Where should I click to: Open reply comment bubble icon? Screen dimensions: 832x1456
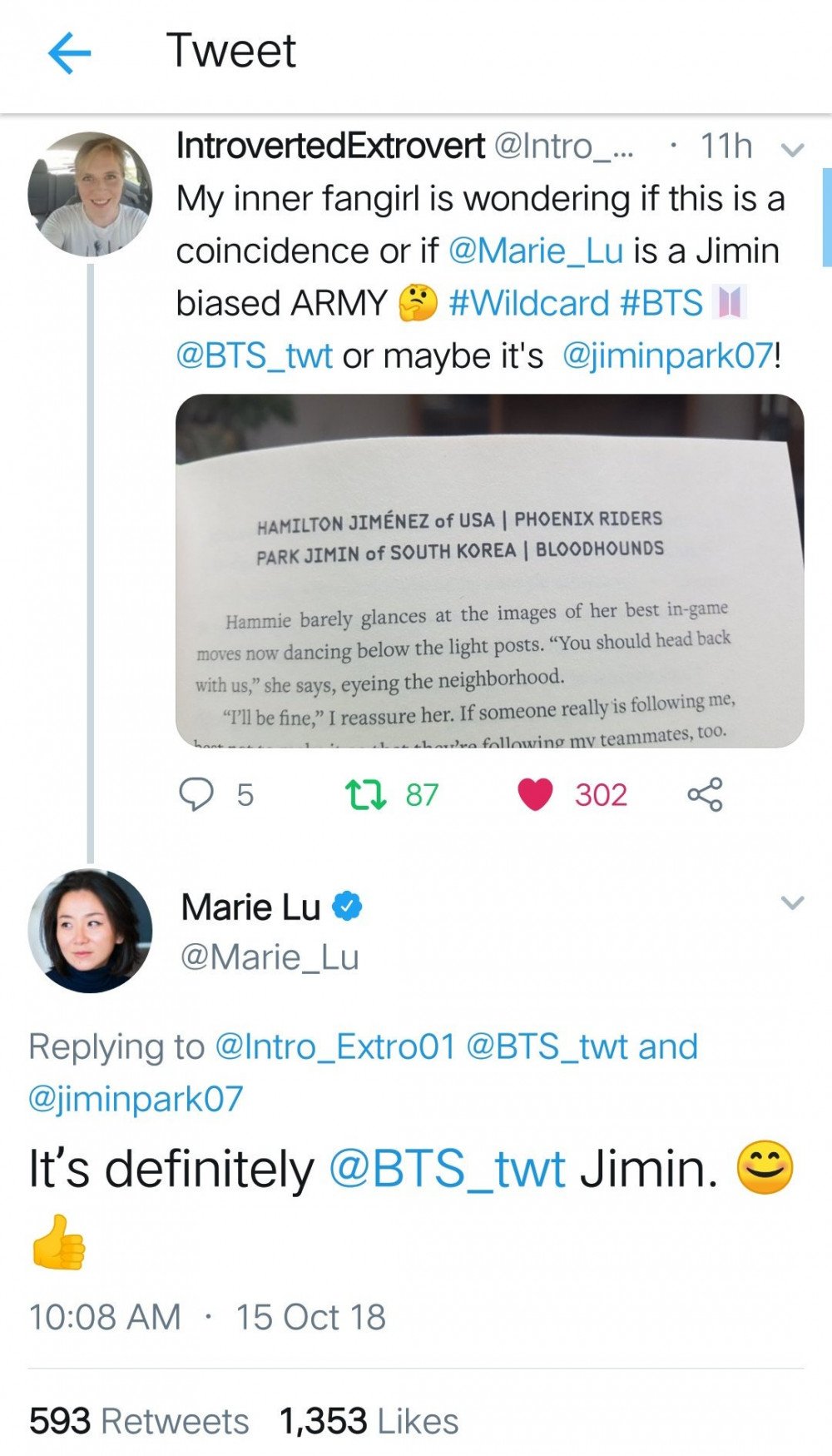(x=197, y=794)
